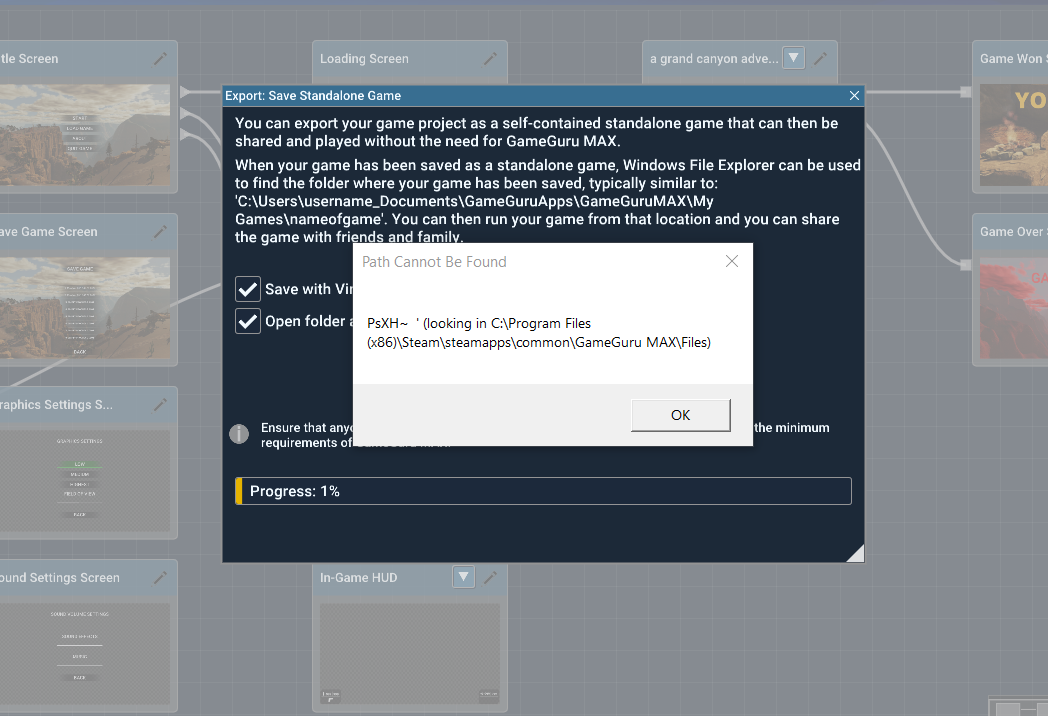Dismiss the Path Cannot Be Found dialog via X
The image size is (1048, 716).
731,261
